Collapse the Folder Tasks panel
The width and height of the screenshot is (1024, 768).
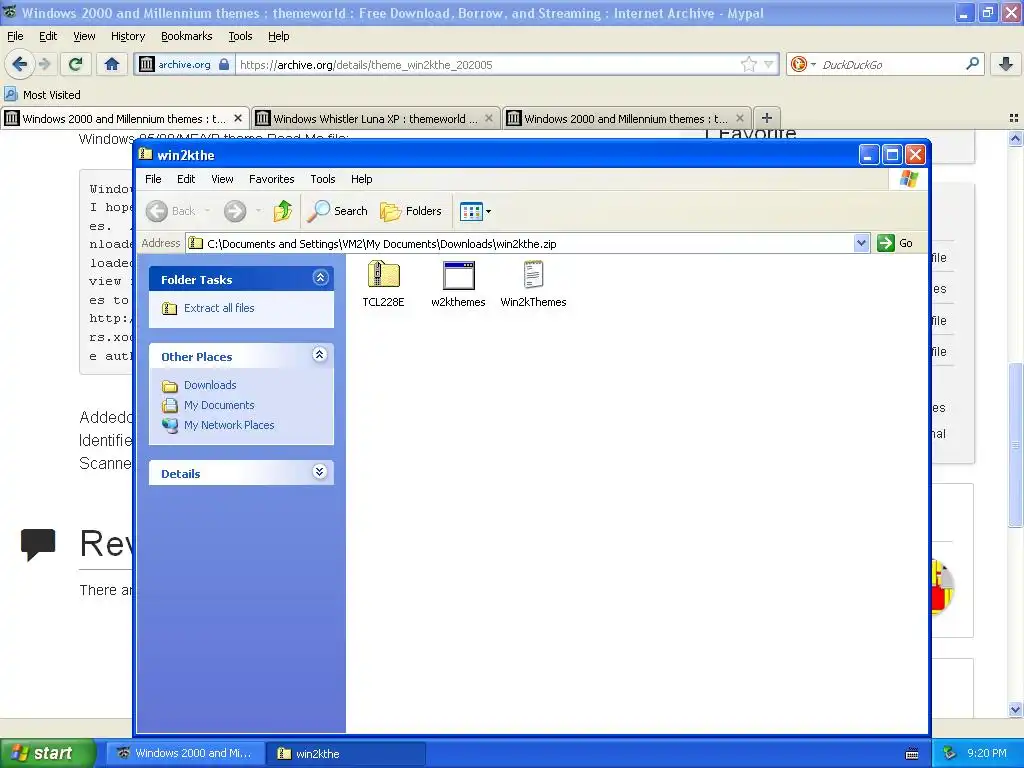click(320, 278)
